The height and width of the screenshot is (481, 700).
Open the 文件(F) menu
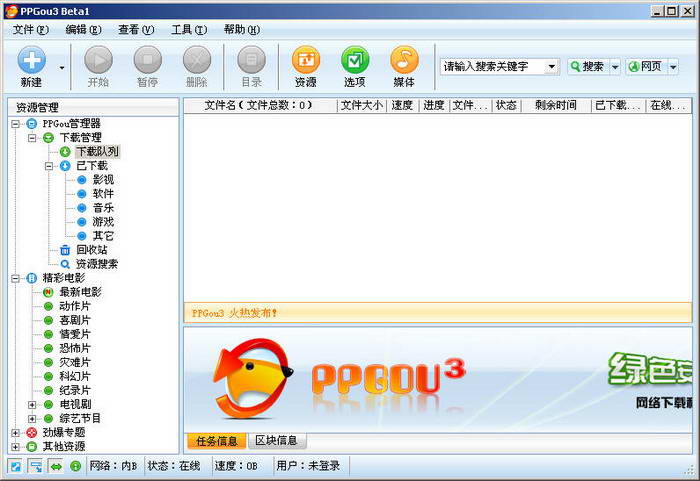[30, 29]
